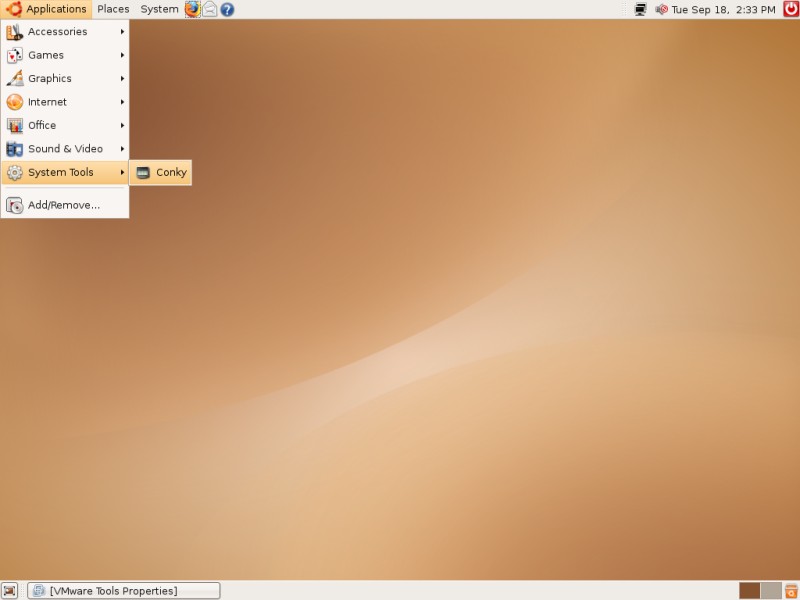800x600 pixels.
Task: Click the Games cards icon
Action: (14, 55)
